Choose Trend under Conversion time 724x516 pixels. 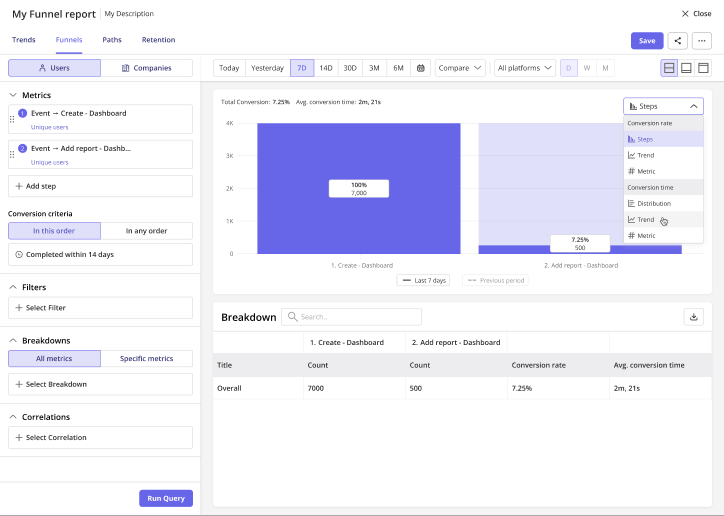pos(664,220)
